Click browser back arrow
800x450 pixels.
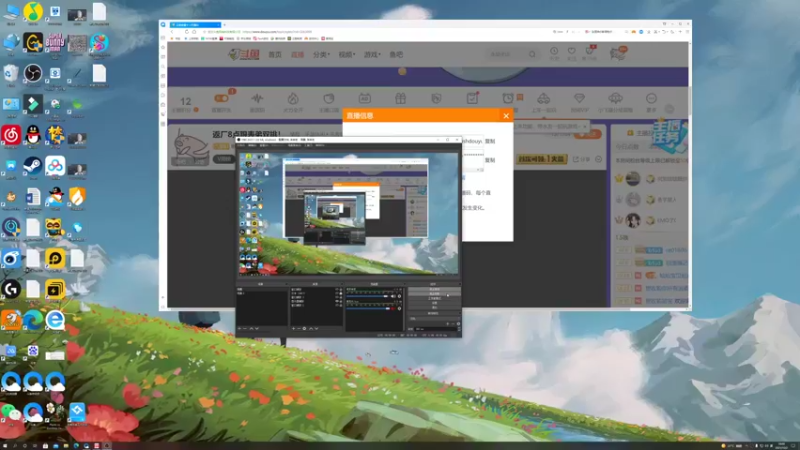click(x=172, y=32)
